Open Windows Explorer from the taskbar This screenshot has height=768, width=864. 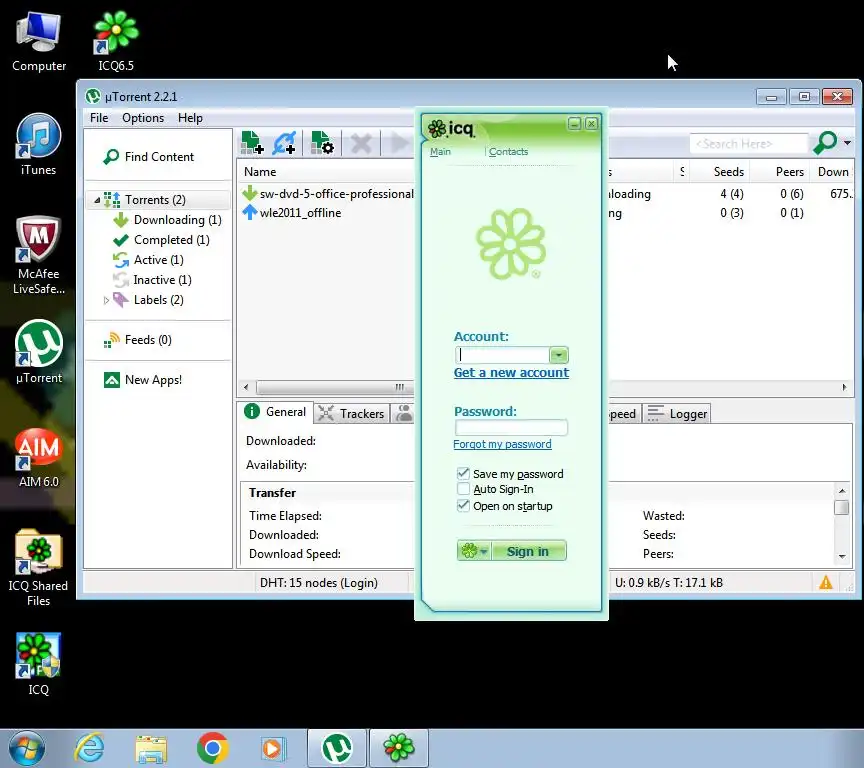151,749
